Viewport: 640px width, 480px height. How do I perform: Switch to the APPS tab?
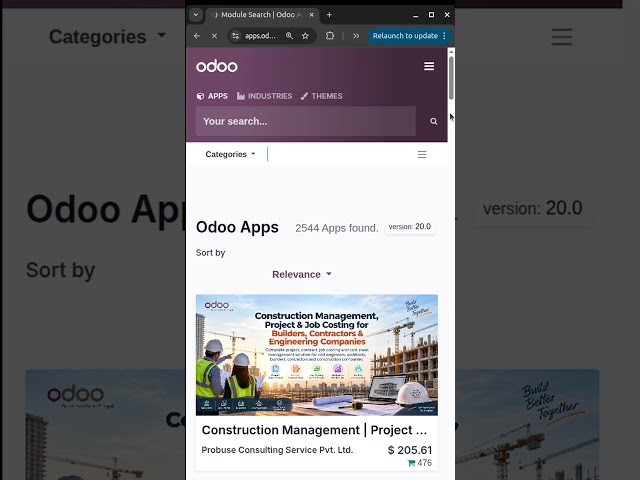(212, 96)
